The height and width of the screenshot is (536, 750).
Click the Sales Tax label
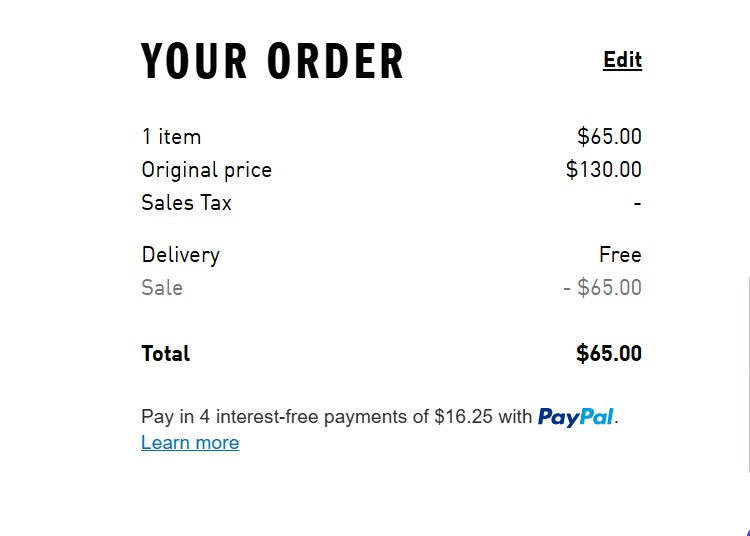click(x=186, y=203)
